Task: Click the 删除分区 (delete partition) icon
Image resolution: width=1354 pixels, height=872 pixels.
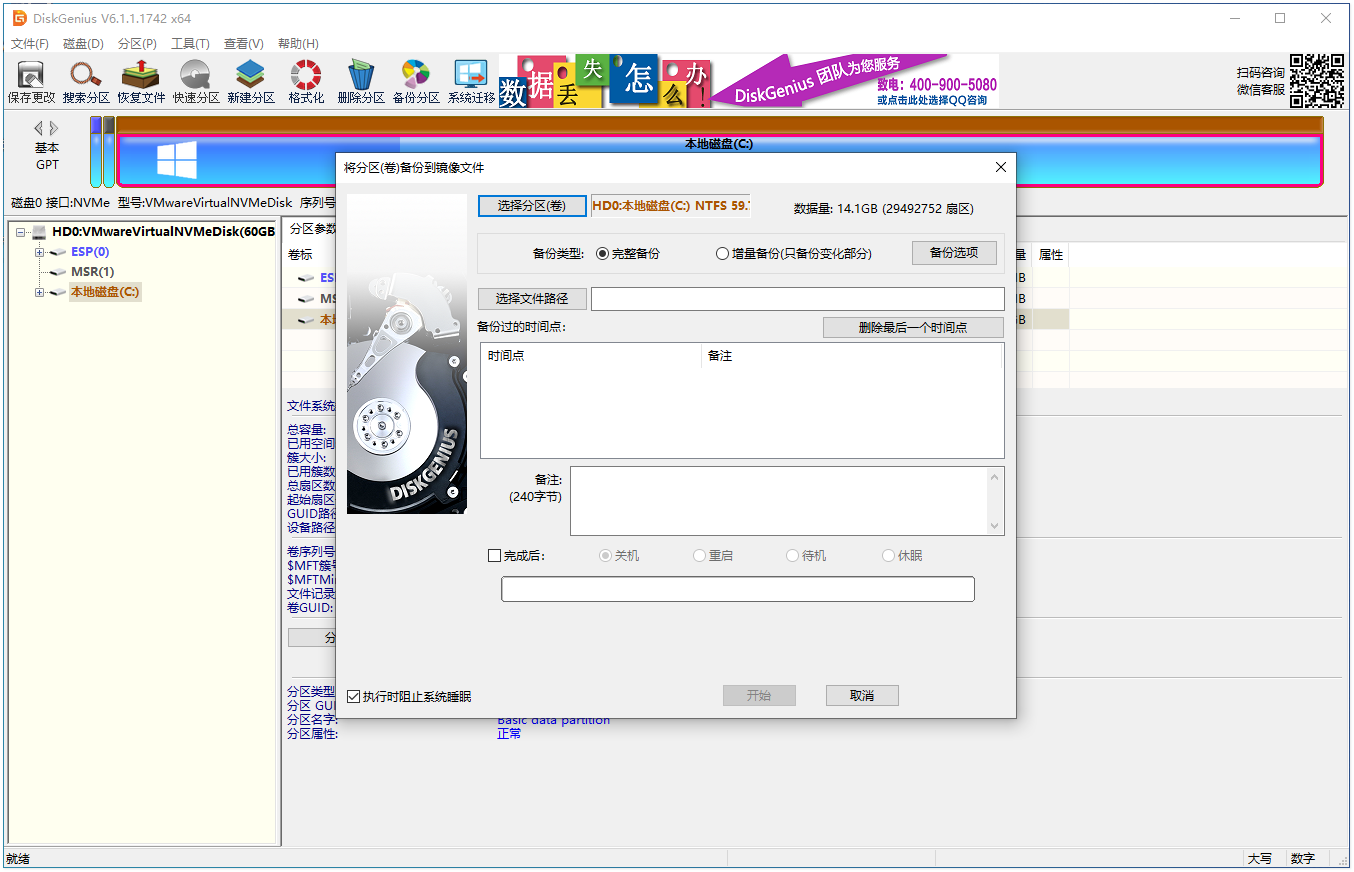Action: pyautogui.click(x=360, y=80)
